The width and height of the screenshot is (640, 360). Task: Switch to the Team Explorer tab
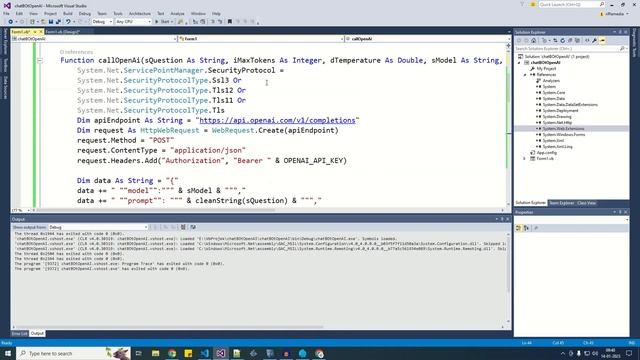pos(562,203)
